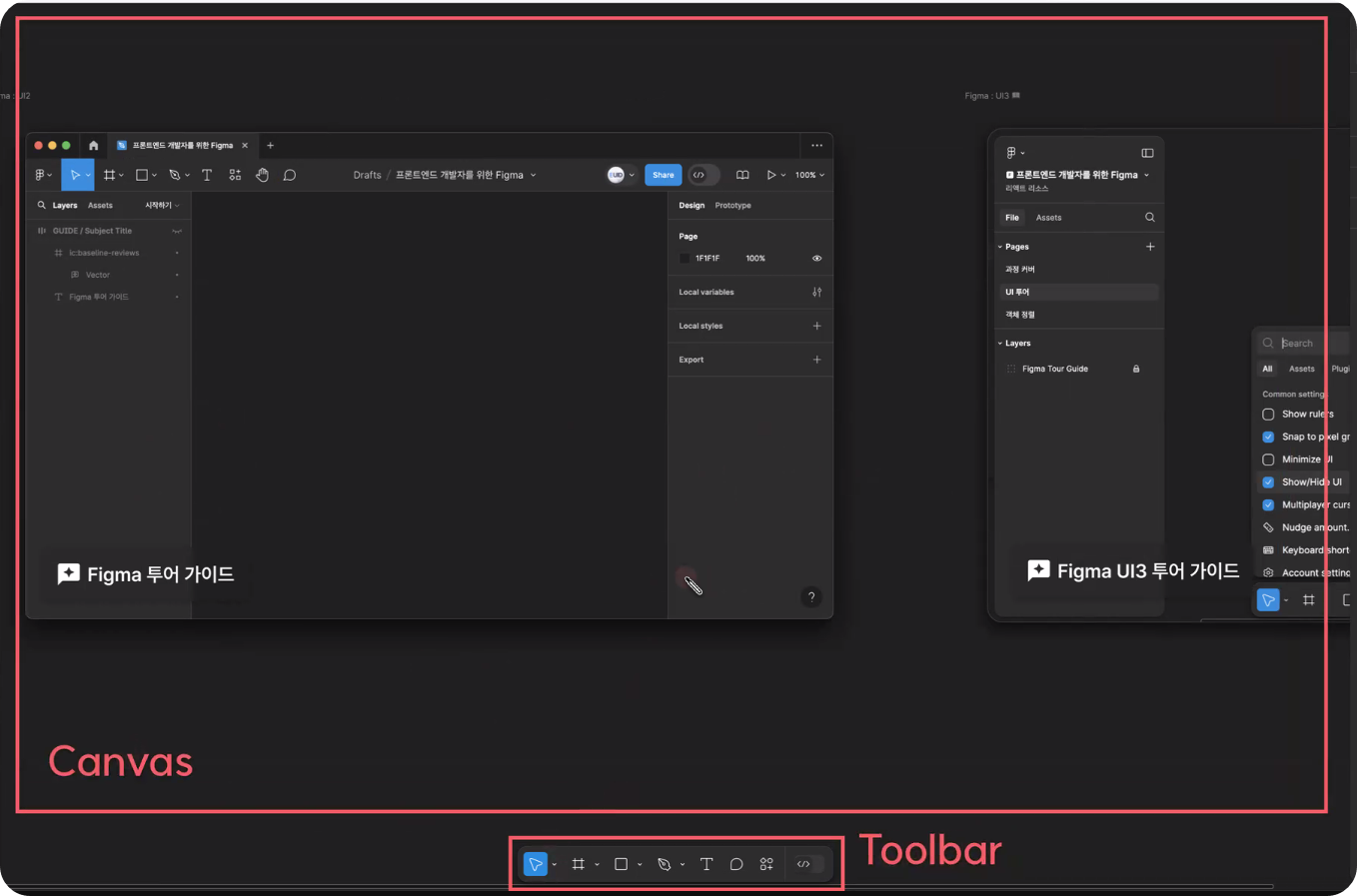1357x896 pixels.
Task: Expand Rectangle tool chevron in bottom toolbar
Action: point(640,865)
